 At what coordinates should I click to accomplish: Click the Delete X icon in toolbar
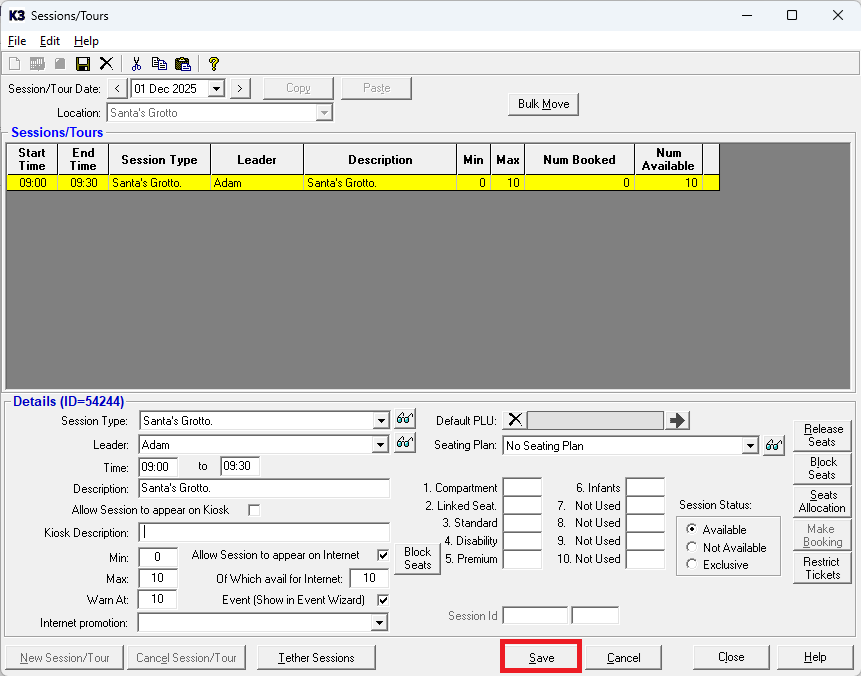(106, 63)
